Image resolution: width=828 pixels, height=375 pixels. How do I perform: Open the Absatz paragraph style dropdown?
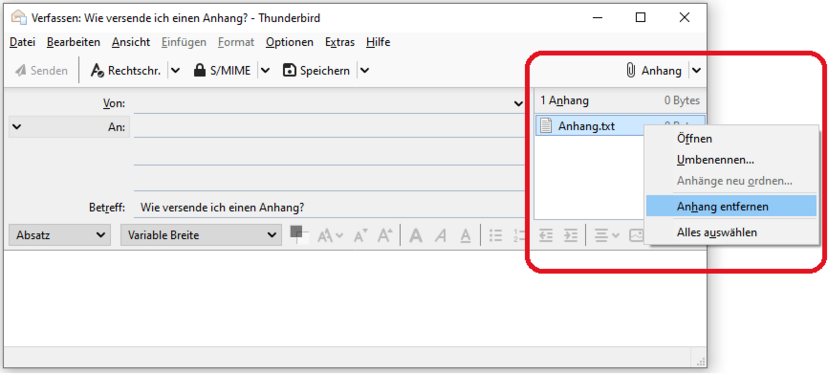coord(60,235)
